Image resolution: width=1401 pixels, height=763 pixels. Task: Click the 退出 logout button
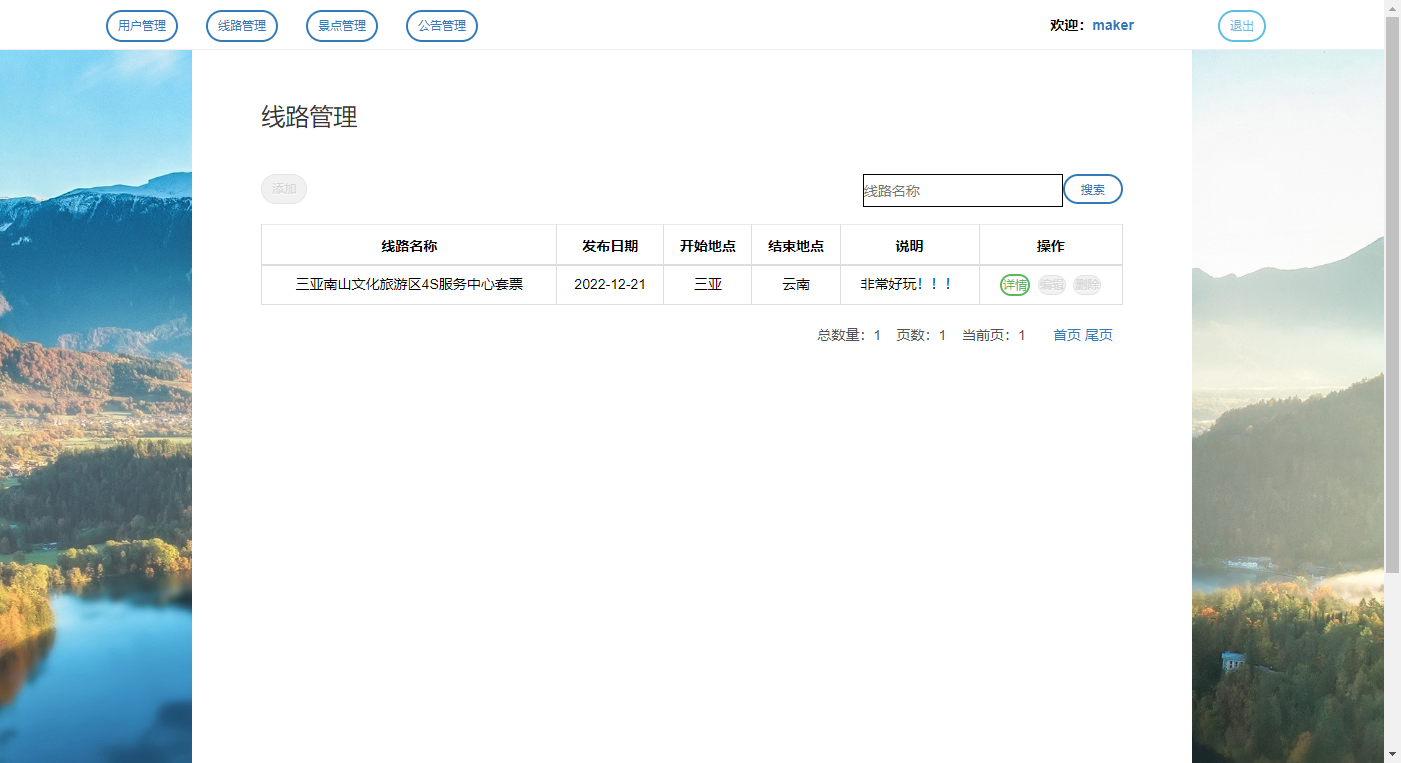[x=1242, y=26]
